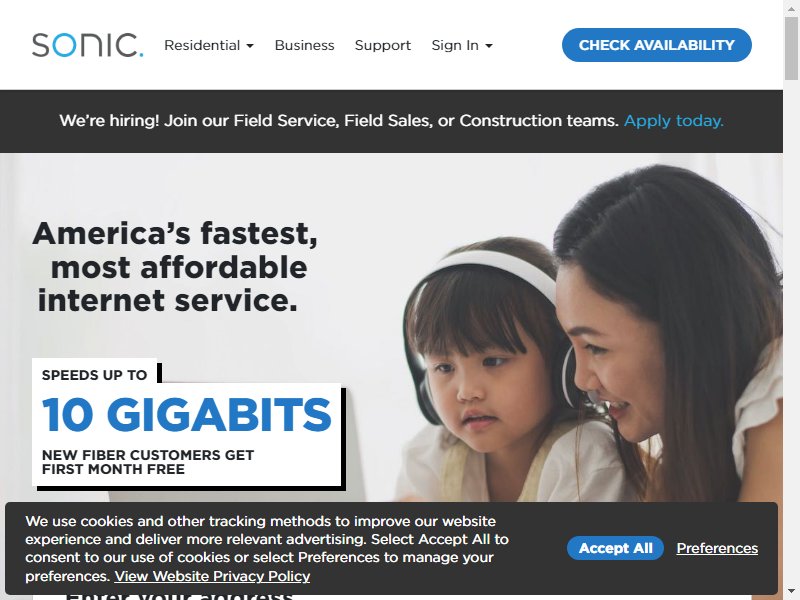This screenshot has height=600, width=800.
Task: Click the vertical scrollbar thumb
Action: [791, 47]
